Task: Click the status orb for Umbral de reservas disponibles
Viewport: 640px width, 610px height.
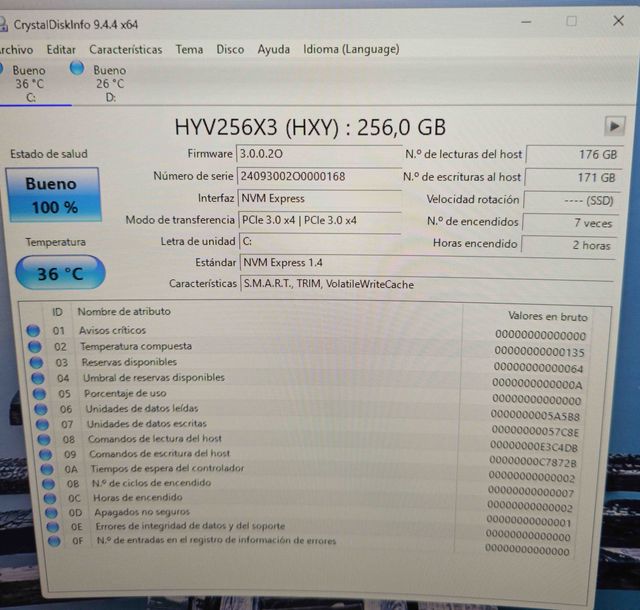Action: click(38, 378)
